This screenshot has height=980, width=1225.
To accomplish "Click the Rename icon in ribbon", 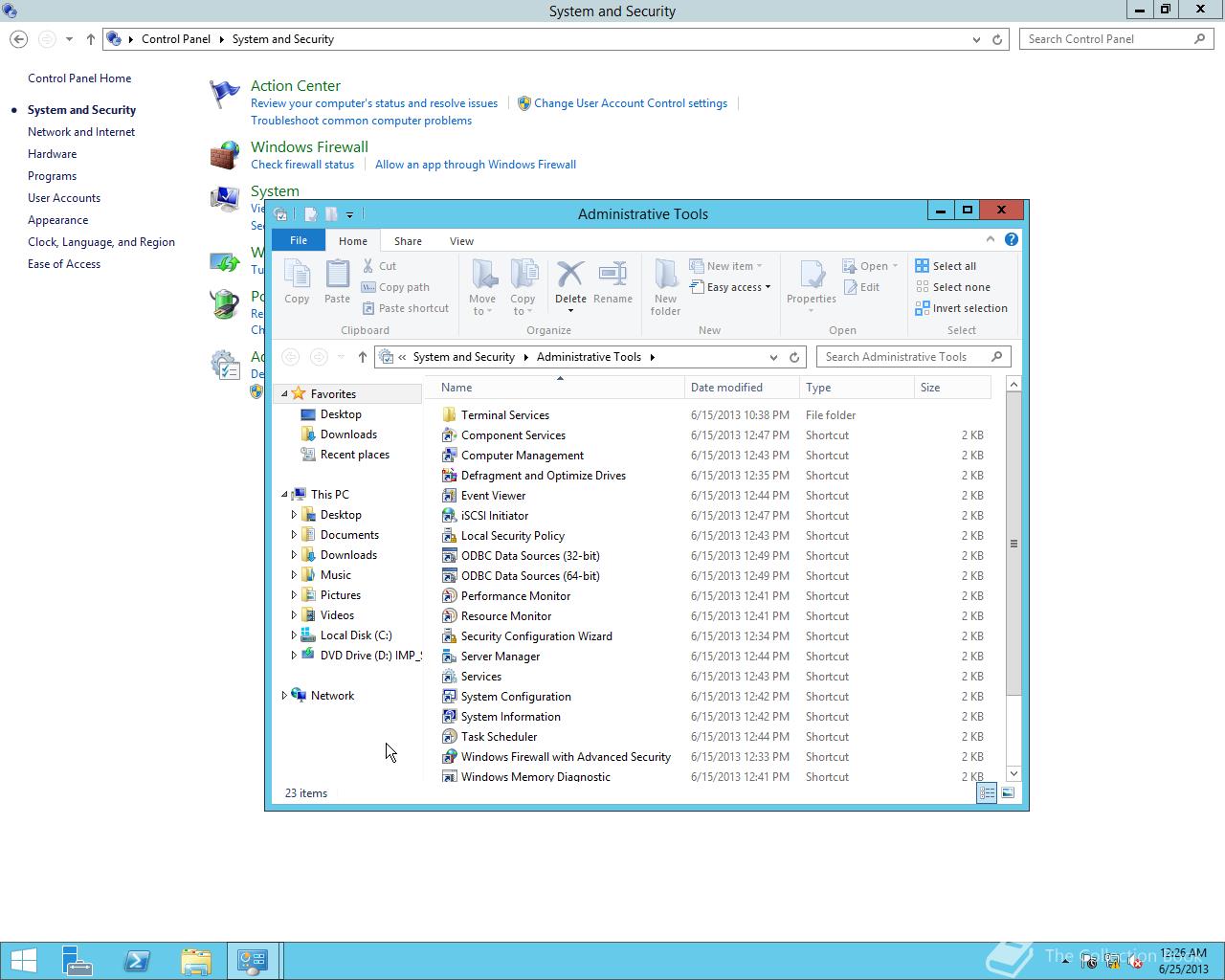I will tap(612, 275).
